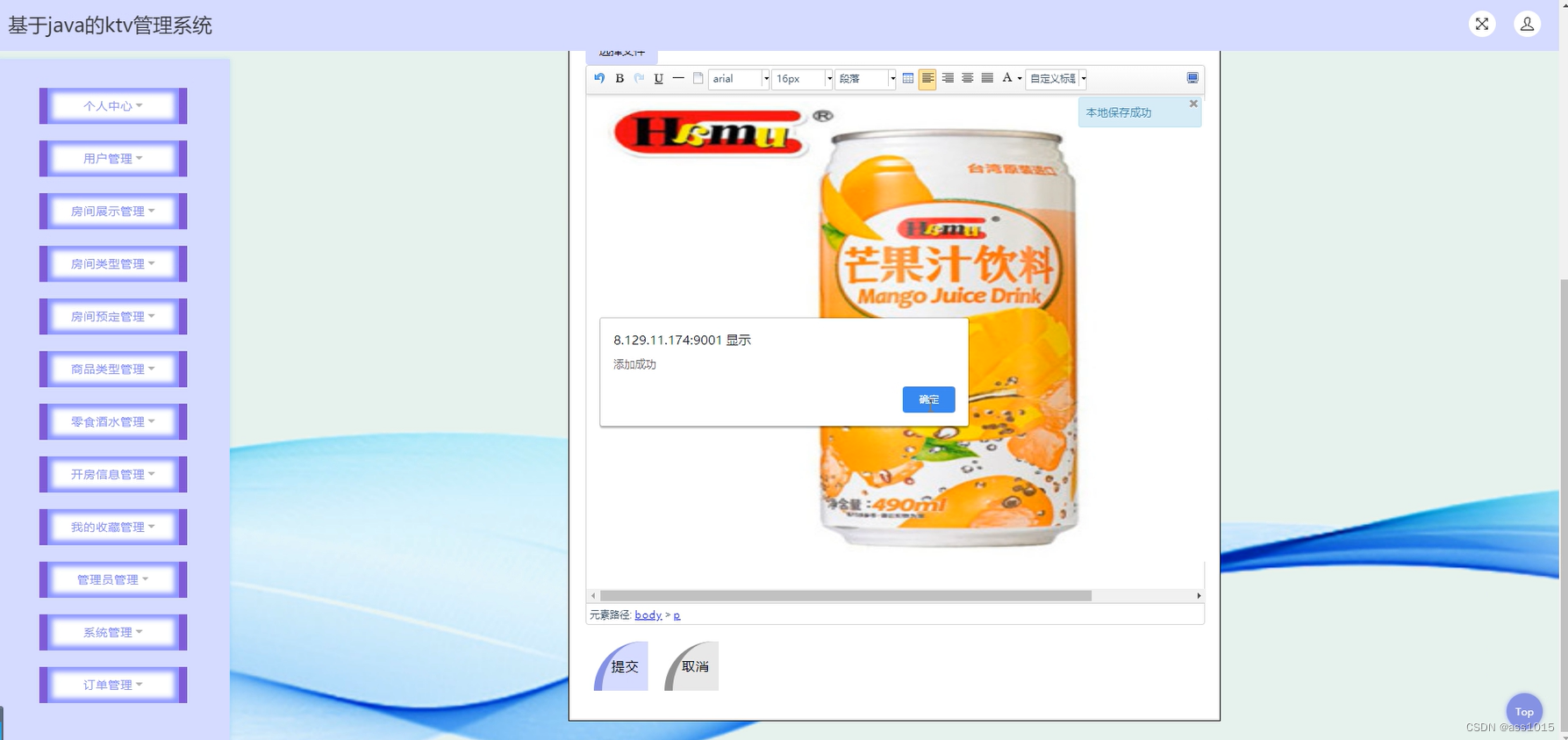Open font color dropdown arrow
Image resolution: width=1568 pixels, height=740 pixels.
[x=1020, y=79]
